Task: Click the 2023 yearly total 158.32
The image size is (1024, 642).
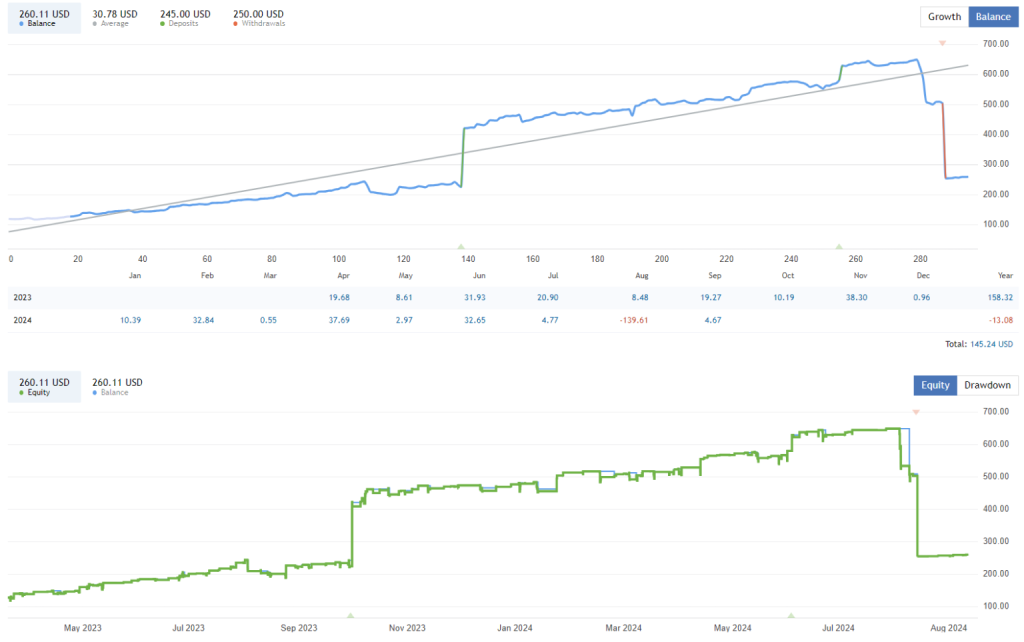Action: click(997, 297)
